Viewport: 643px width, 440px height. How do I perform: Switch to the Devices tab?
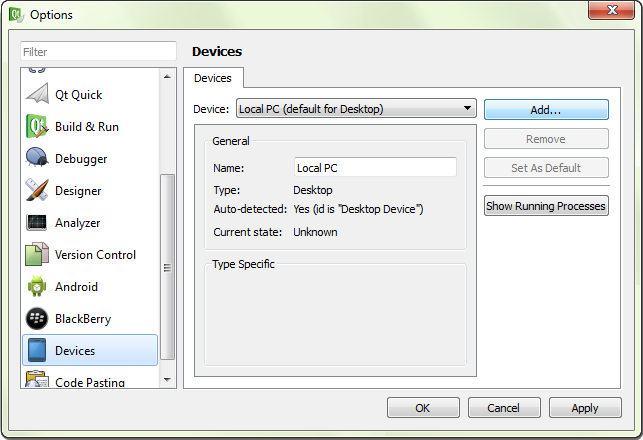212,78
